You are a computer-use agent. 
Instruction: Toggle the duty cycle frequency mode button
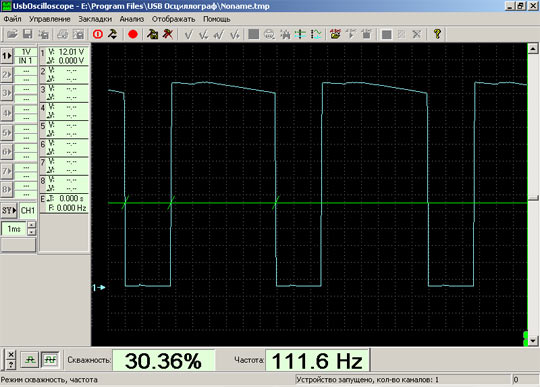tap(50, 360)
